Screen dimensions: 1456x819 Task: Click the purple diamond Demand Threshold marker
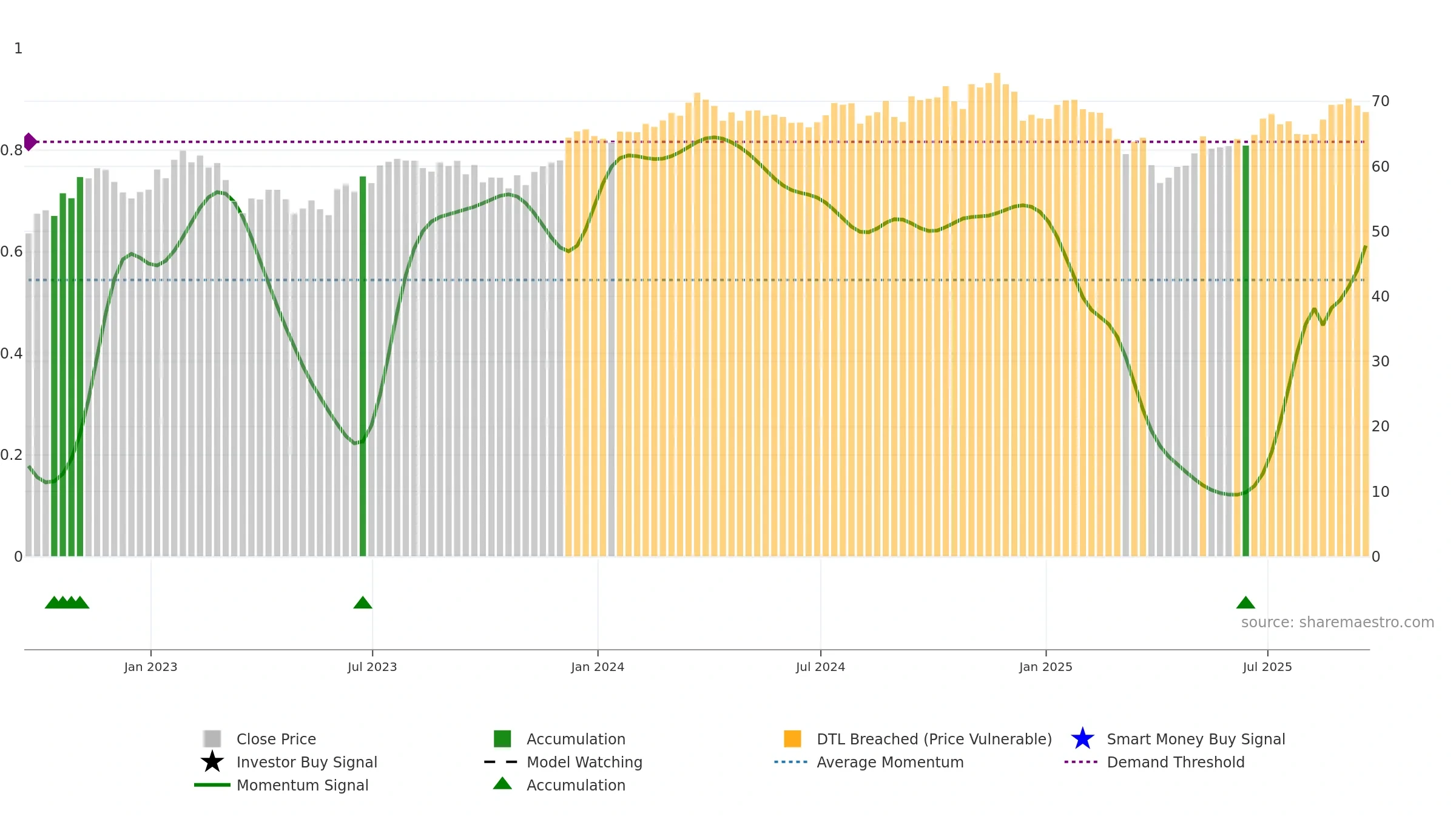click(30, 142)
